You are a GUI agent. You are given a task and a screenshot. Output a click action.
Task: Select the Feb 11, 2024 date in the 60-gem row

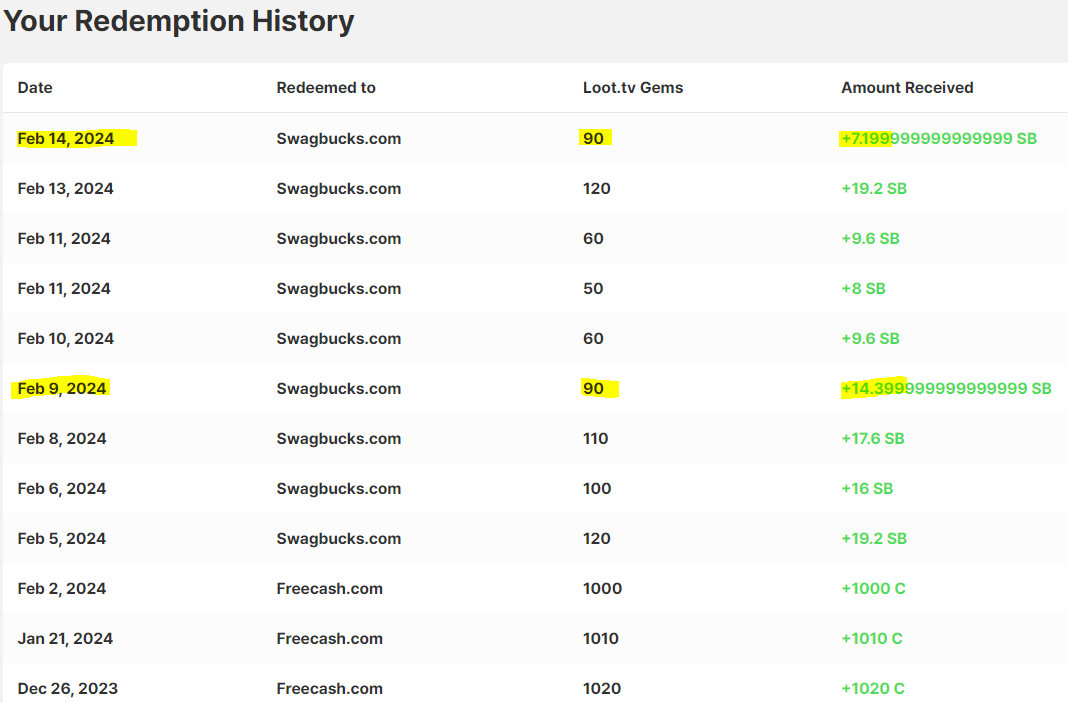point(64,239)
